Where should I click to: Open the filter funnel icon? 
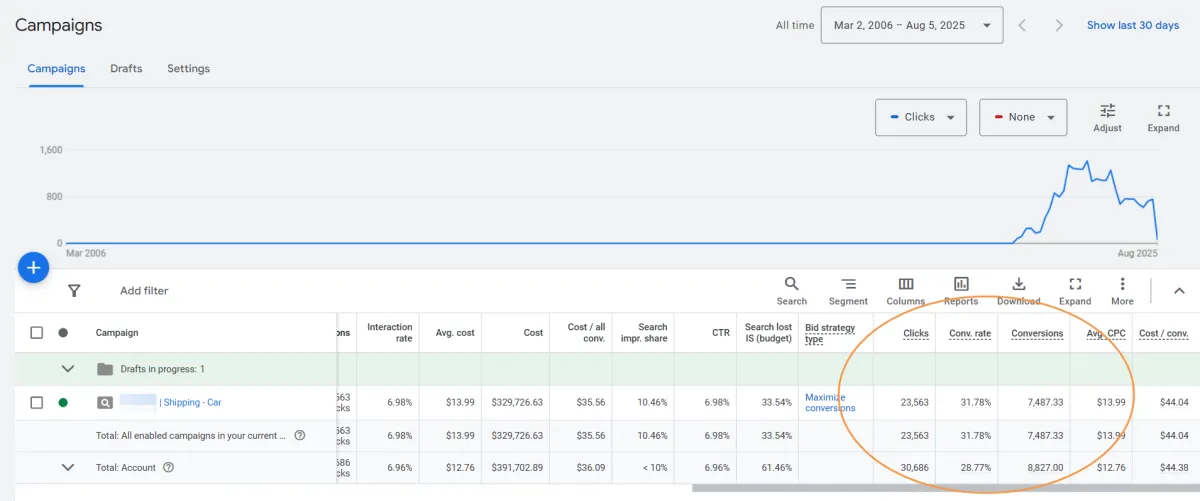coord(74,291)
